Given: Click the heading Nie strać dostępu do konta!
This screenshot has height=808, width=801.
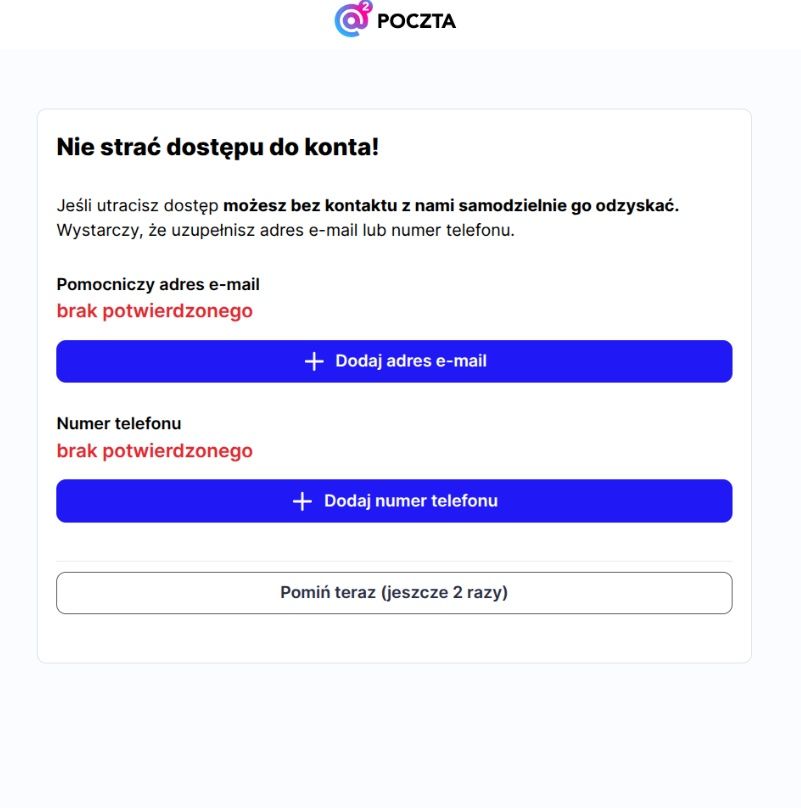Looking at the screenshot, I should (218, 147).
